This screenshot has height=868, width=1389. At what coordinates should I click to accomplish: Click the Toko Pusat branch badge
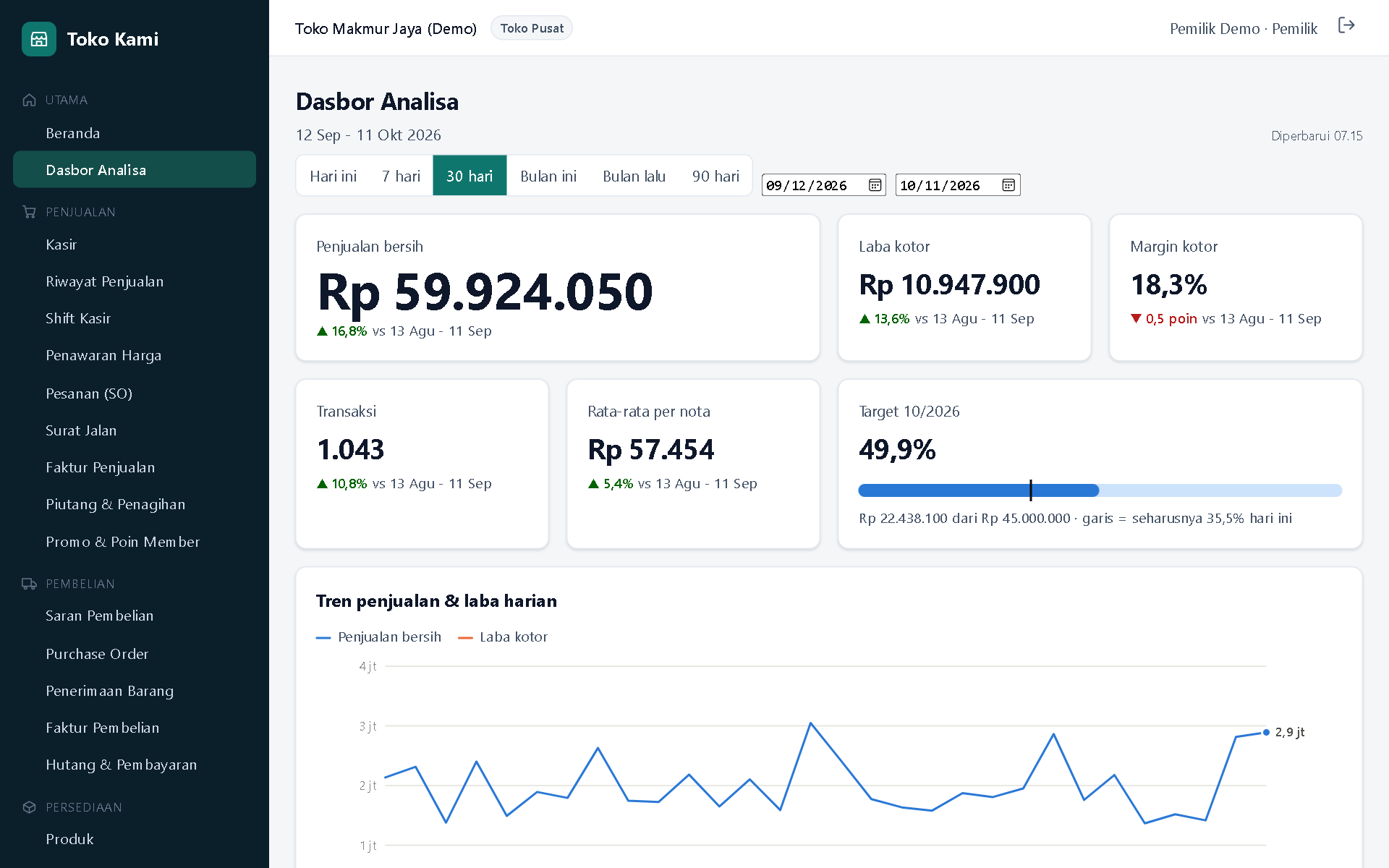click(532, 28)
